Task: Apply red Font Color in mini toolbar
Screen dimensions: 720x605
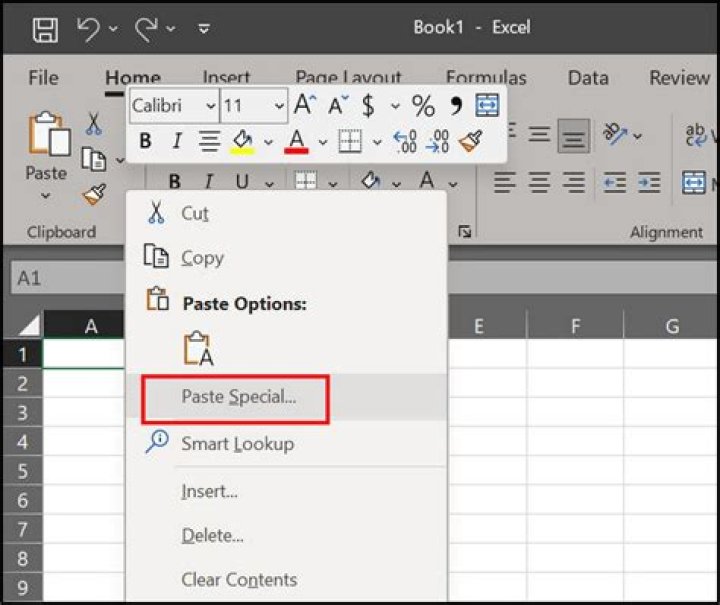Action: (x=296, y=141)
